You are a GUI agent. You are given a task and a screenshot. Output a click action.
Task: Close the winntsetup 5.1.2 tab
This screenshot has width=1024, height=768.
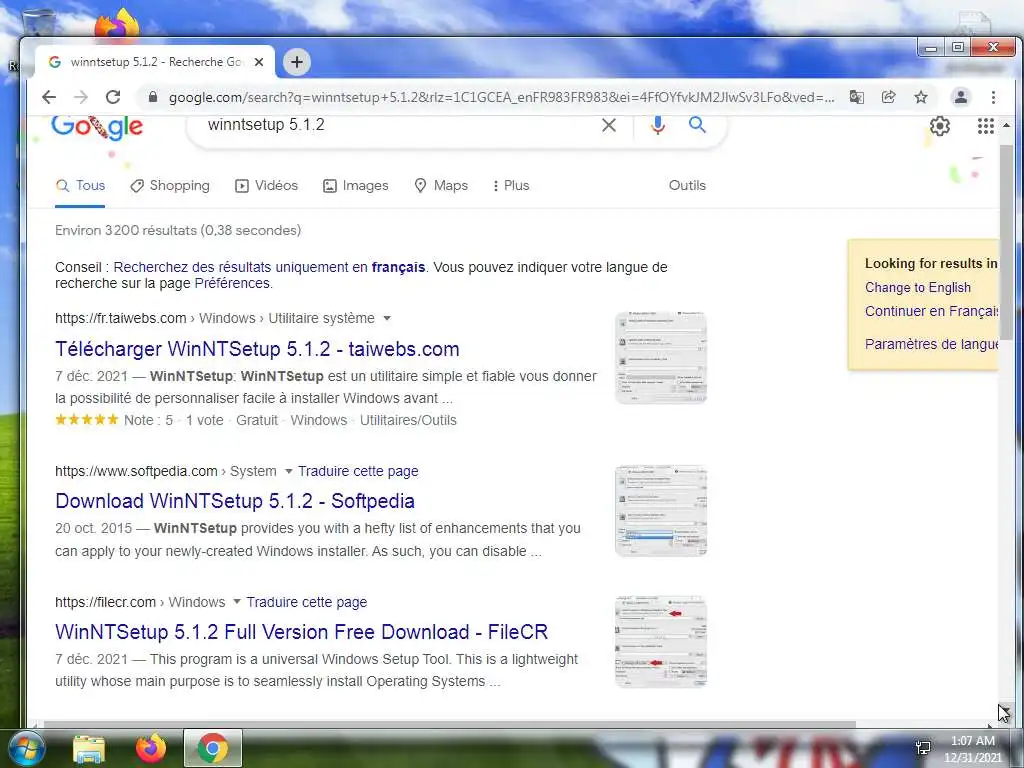tap(259, 62)
